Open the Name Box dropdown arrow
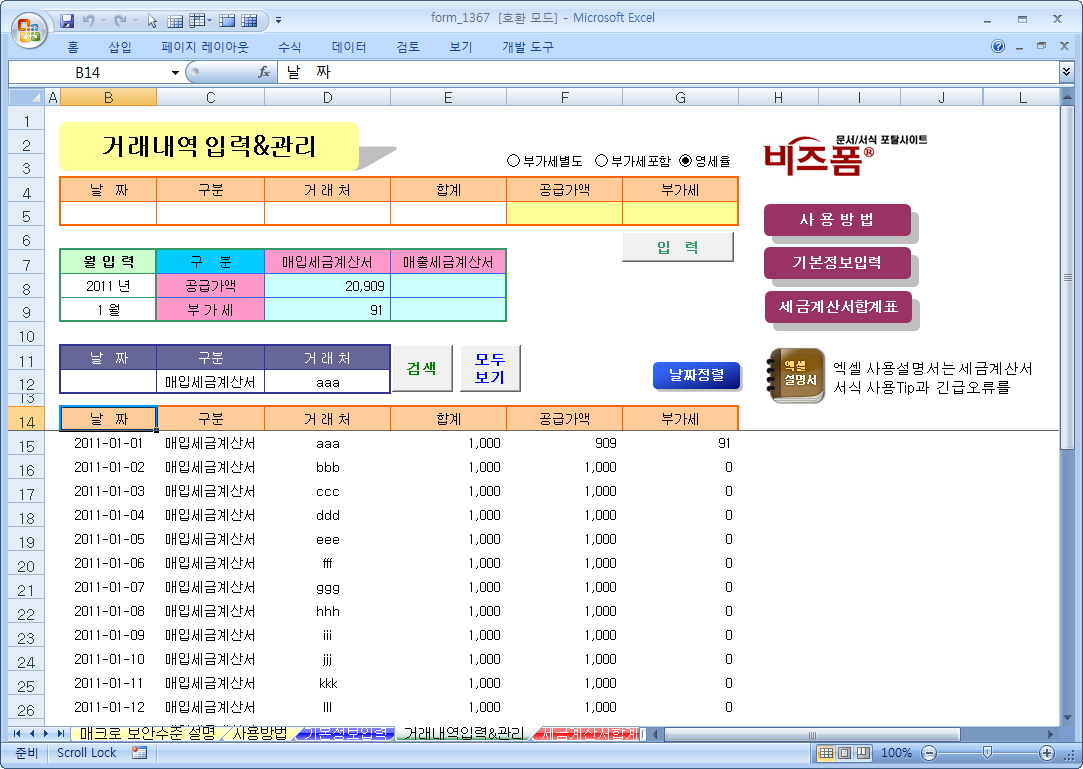The height and width of the screenshot is (769, 1083). click(175, 72)
